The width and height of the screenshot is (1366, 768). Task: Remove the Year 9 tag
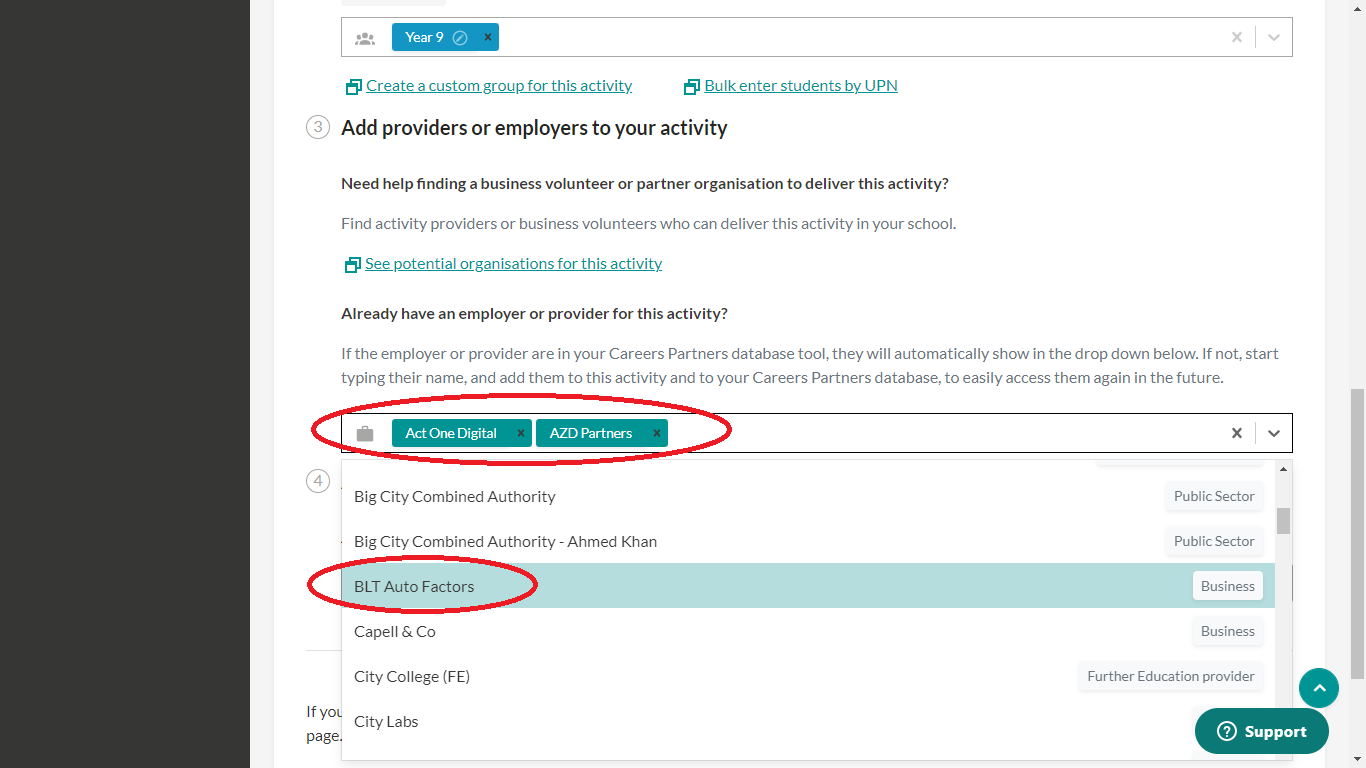tap(488, 37)
